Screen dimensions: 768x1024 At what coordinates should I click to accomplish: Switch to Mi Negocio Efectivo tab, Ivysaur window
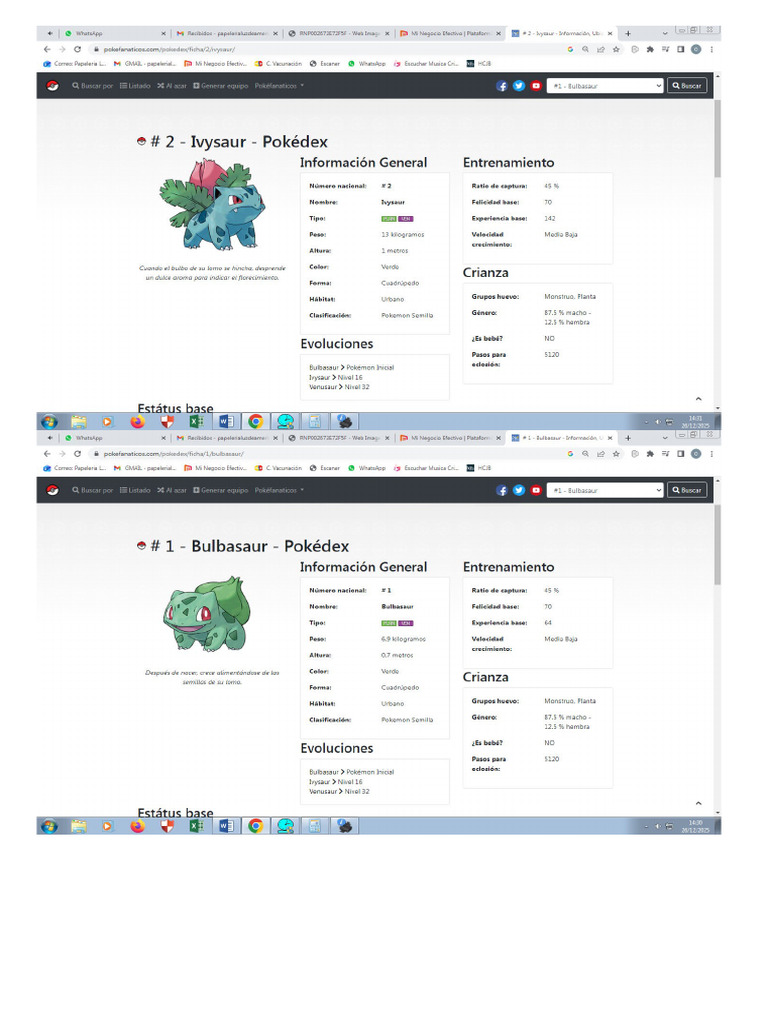[x=451, y=33]
